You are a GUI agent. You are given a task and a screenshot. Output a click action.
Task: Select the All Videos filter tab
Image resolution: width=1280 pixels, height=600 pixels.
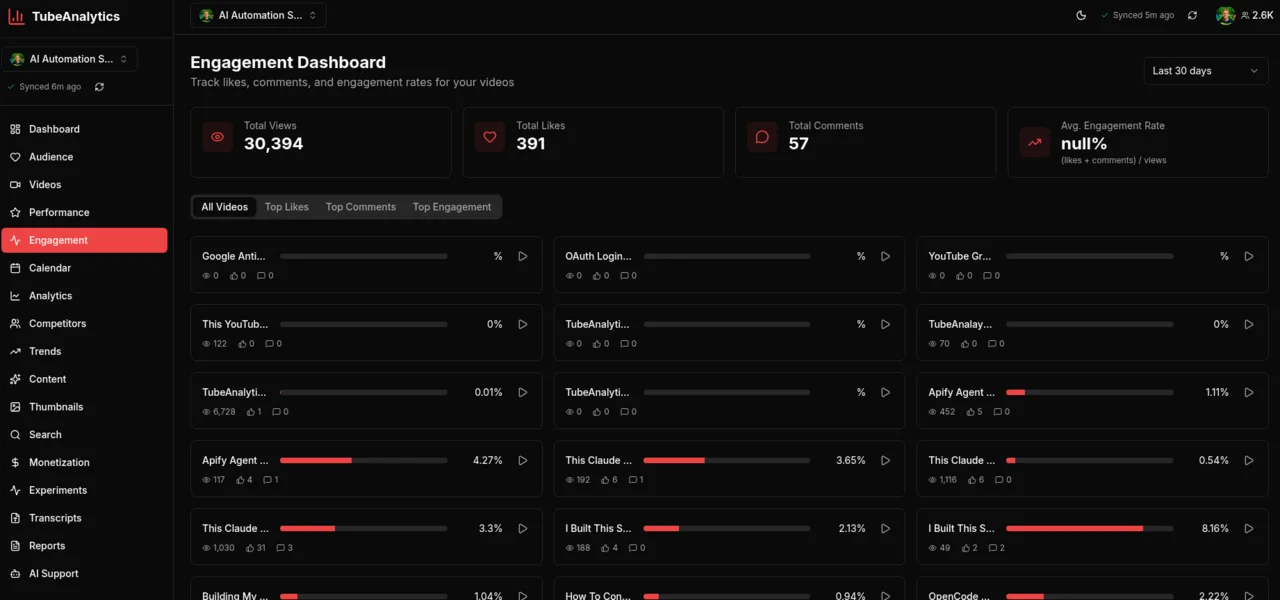click(x=223, y=207)
